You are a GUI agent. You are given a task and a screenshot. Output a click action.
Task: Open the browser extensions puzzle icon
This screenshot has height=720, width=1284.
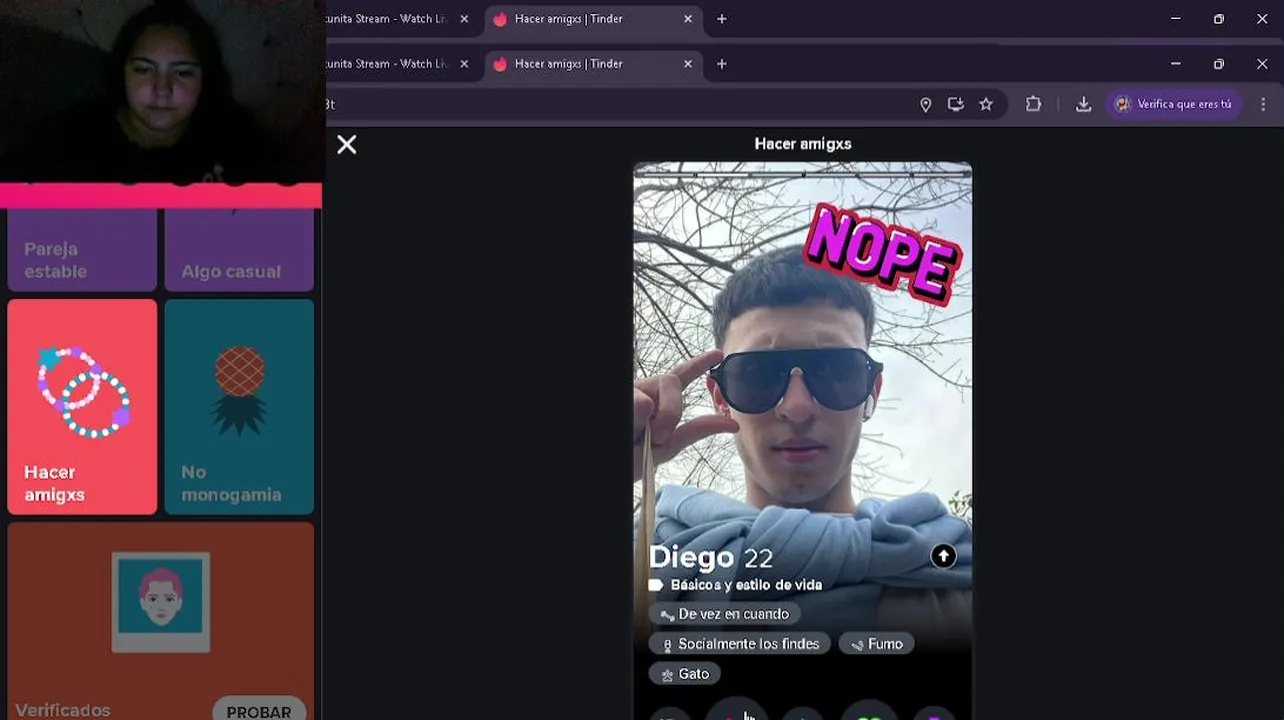1034,104
